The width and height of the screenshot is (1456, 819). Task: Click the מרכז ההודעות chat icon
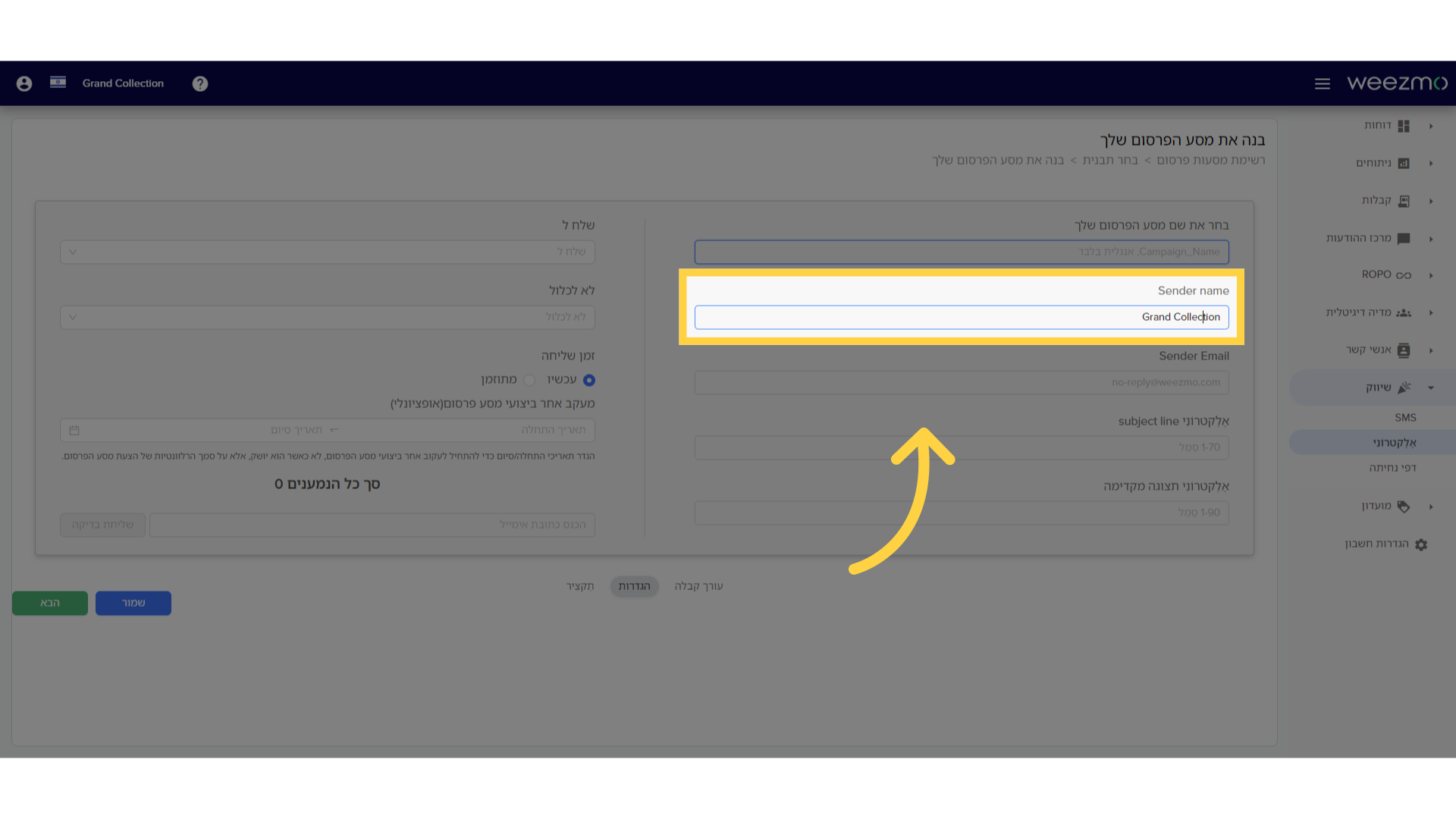(x=1404, y=238)
